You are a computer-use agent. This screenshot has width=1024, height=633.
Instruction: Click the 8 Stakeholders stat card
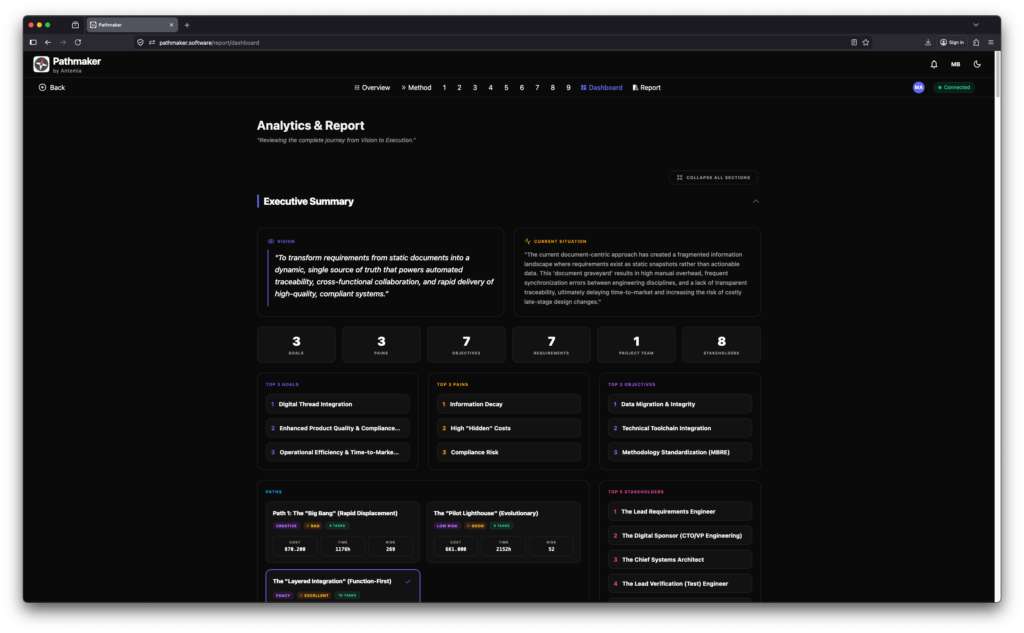(721, 344)
